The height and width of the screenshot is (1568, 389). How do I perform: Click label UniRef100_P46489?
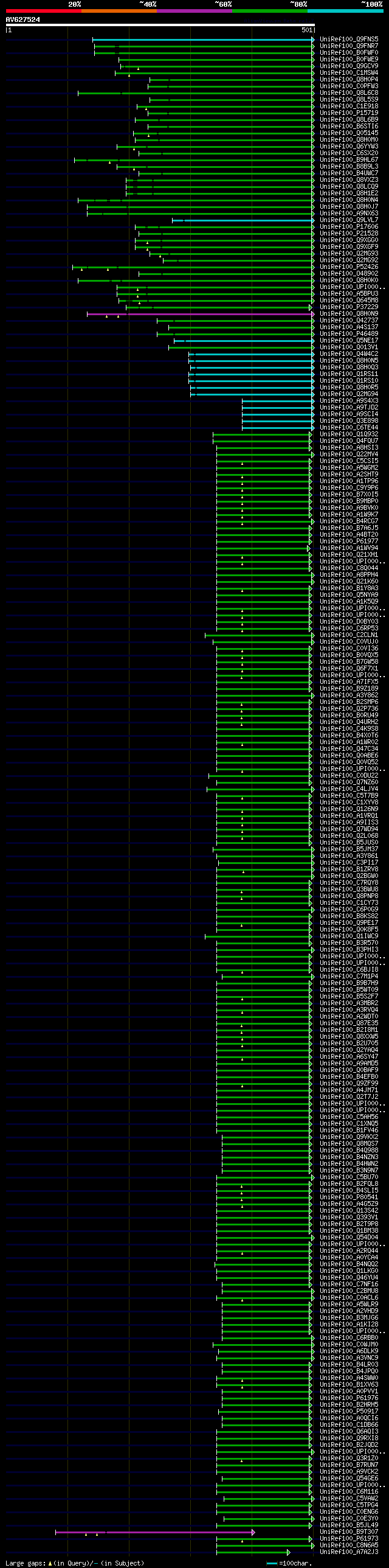(x=349, y=334)
